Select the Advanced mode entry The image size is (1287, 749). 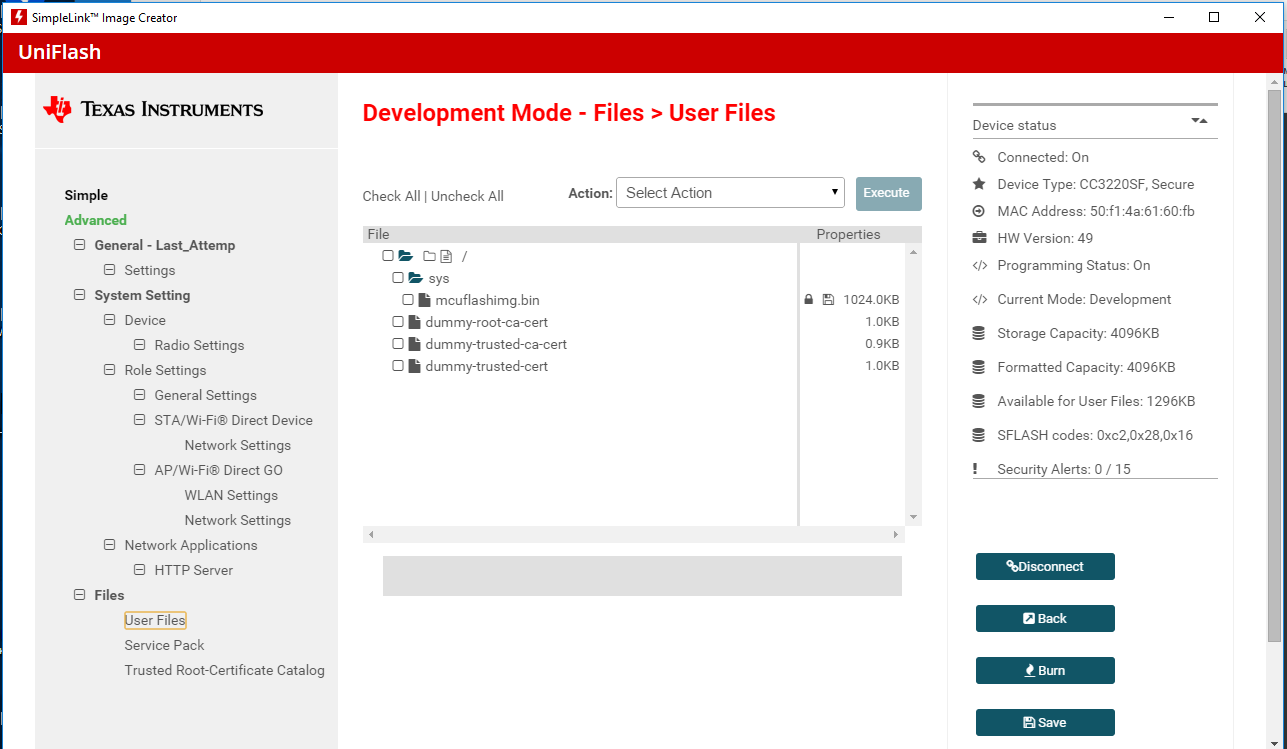tap(96, 220)
